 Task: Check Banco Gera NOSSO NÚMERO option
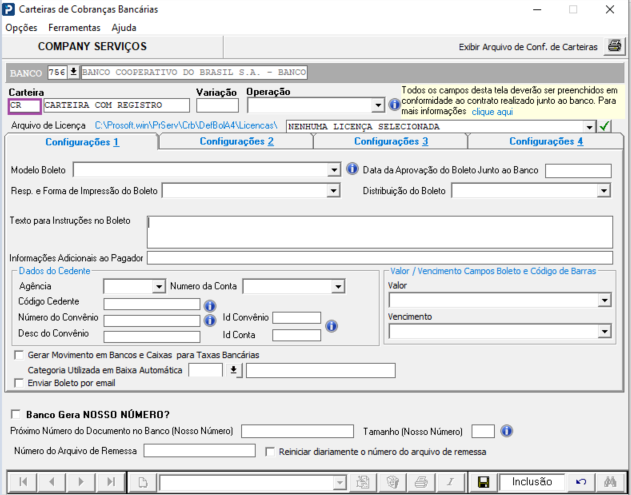16,414
